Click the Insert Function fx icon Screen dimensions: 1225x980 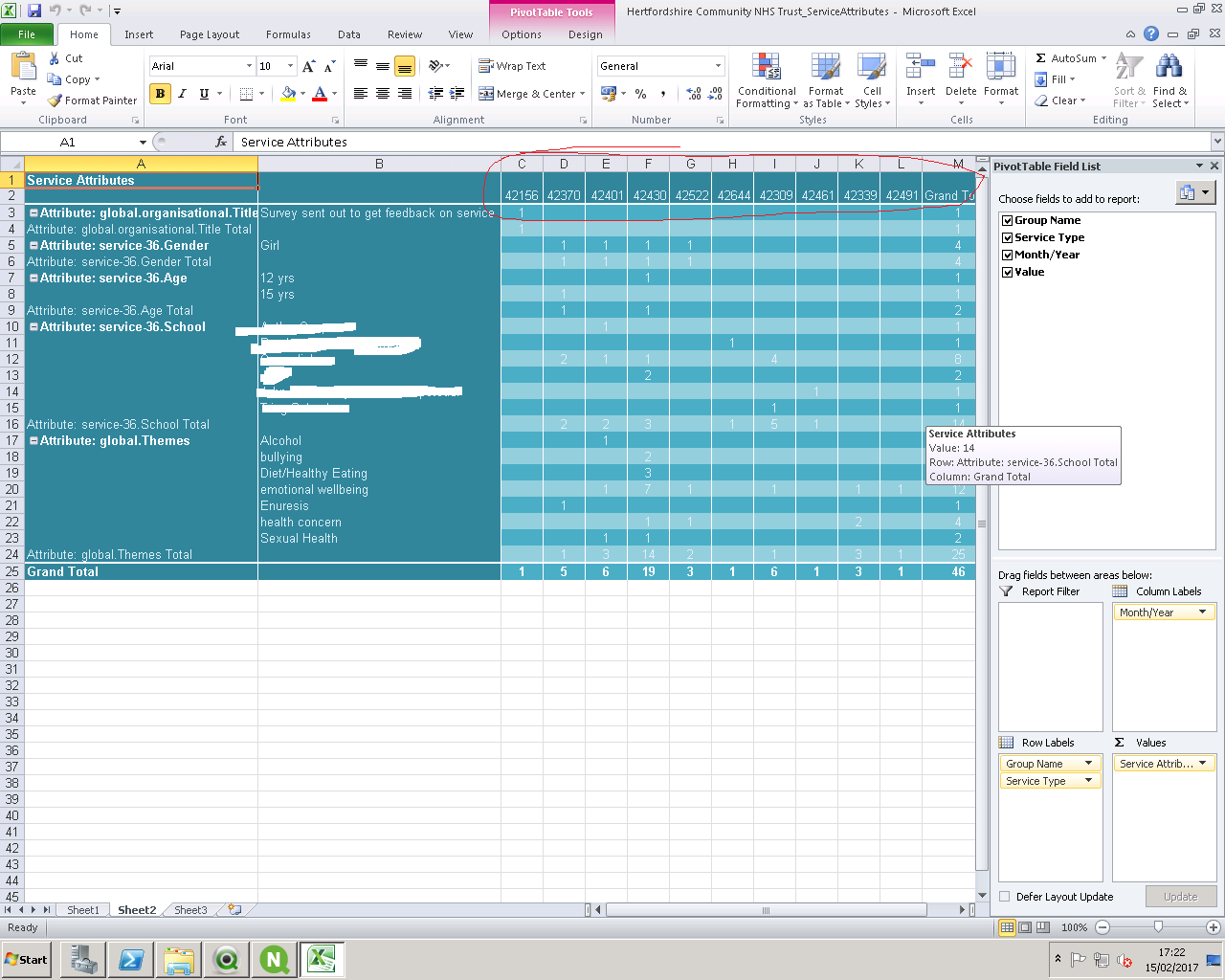pos(221,142)
